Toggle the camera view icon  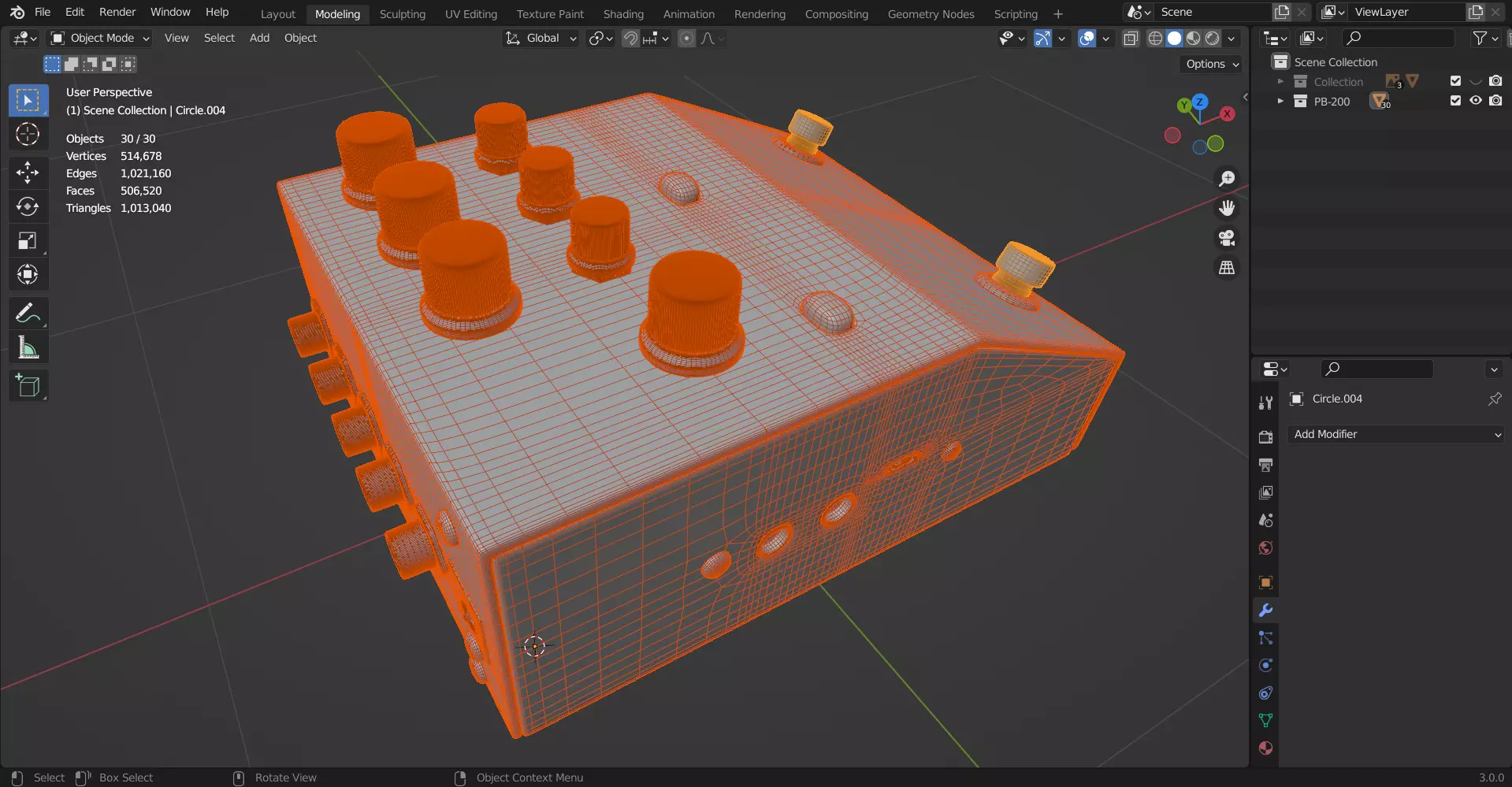[x=1227, y=238]
